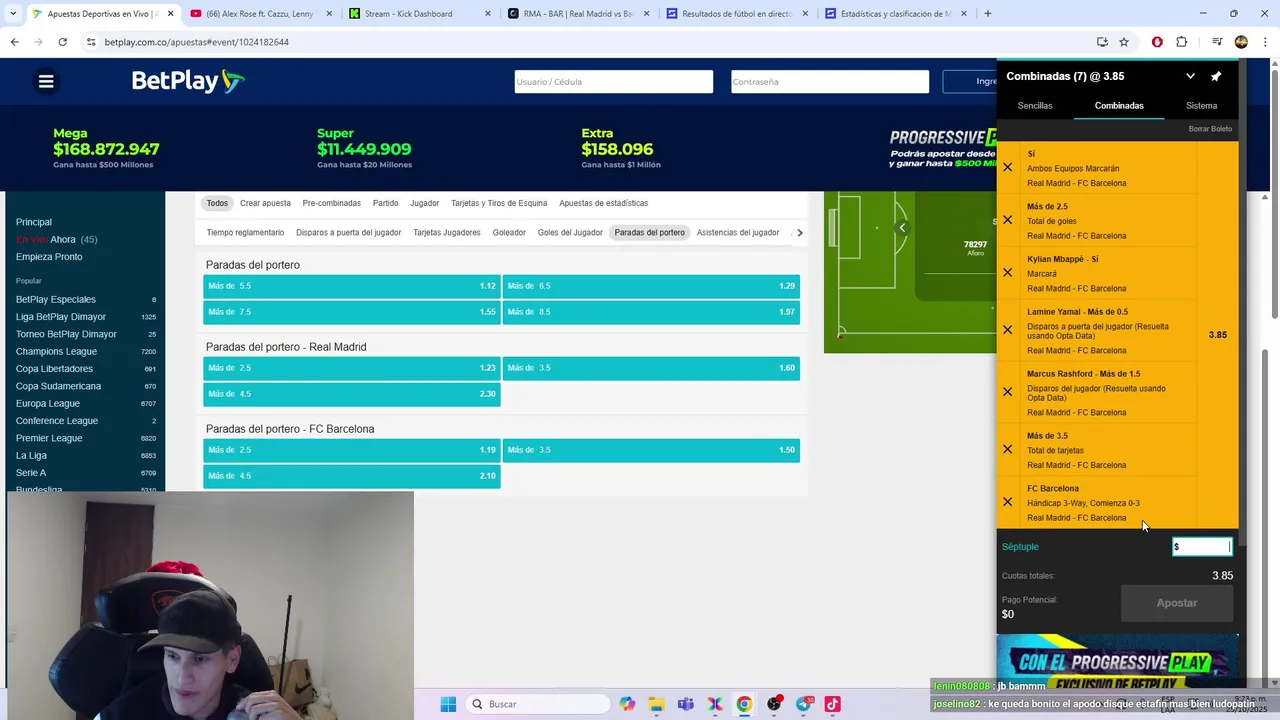Click the BetPlay logo
This screenshot has height=720, width=1280.
click(188, 82)
